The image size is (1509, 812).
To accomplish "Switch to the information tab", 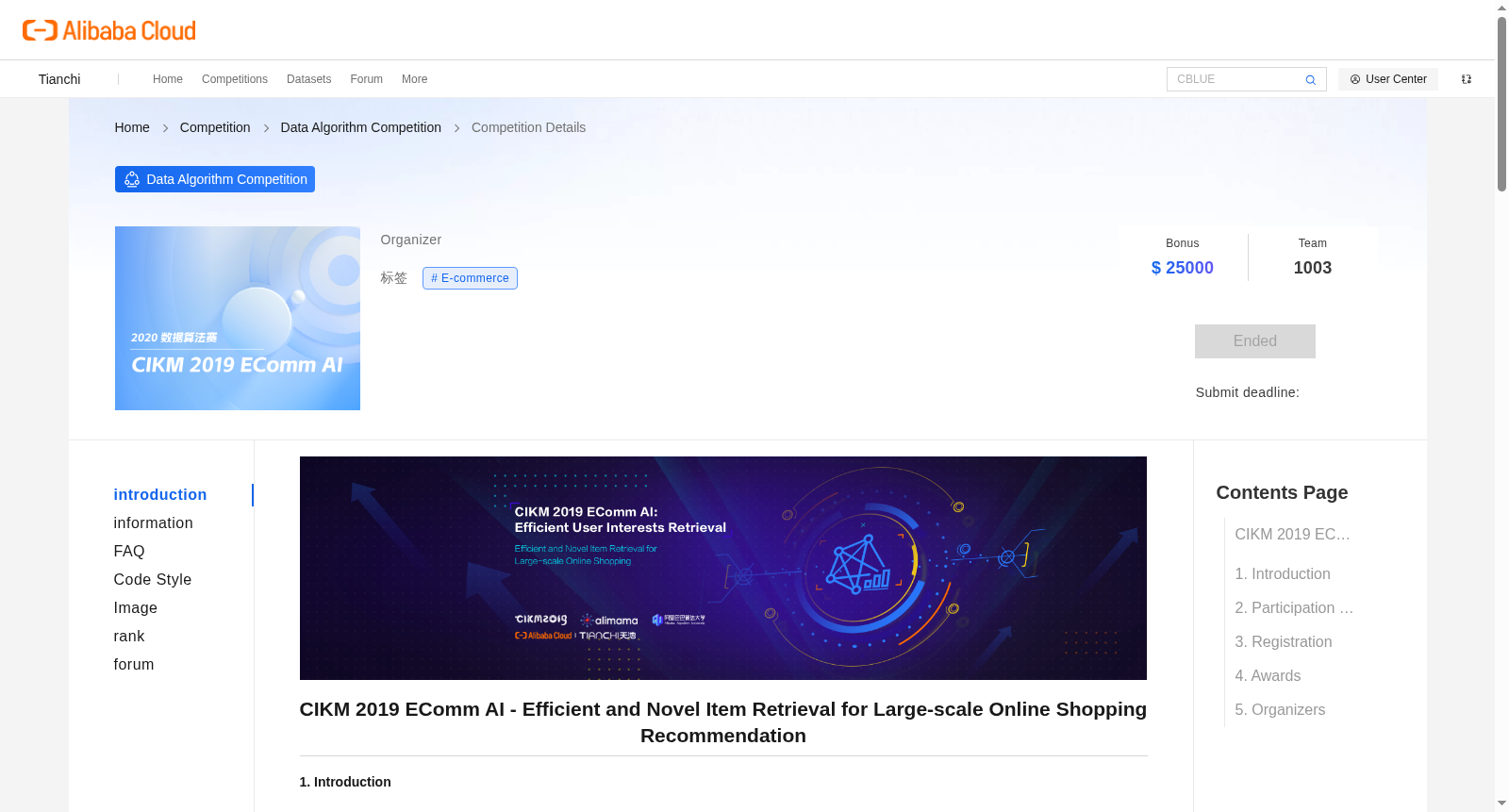I will pyautogui.click(x=154, y=523).
